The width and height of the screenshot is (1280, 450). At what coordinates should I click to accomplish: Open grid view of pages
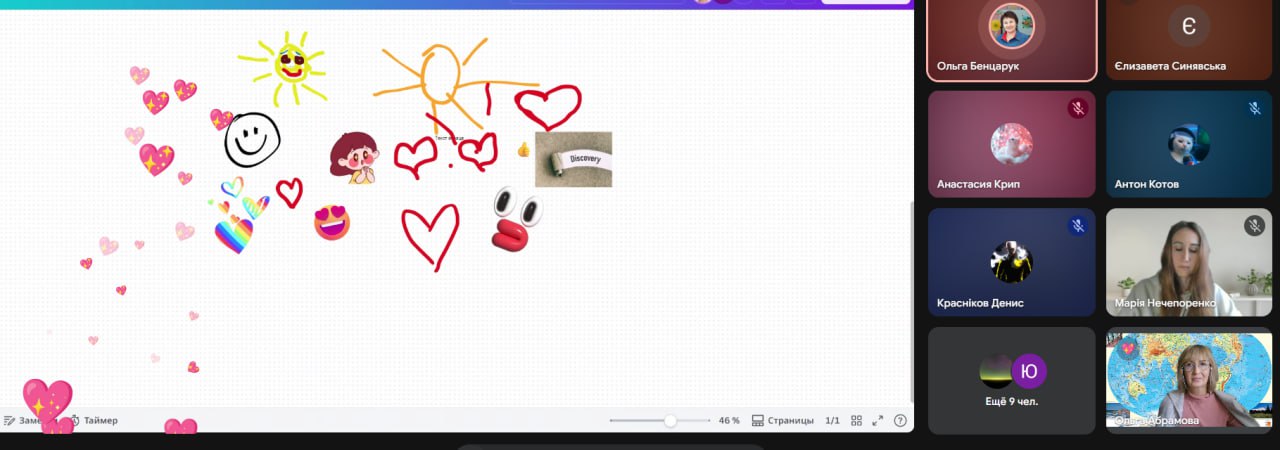(x=857, y=421)
